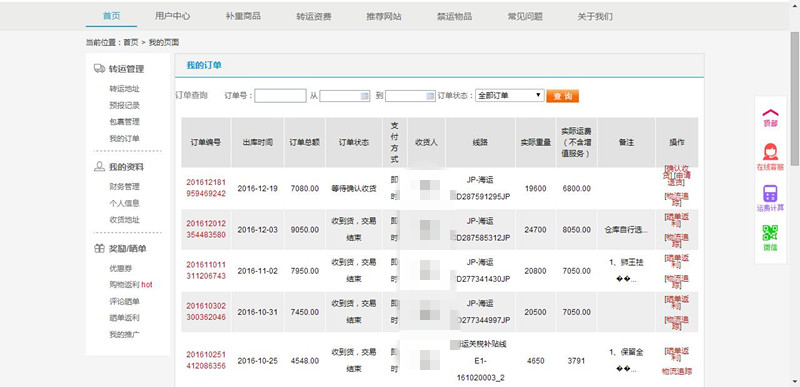Click the 订单号 input field
Screen dimensions: 800x387
(x=280, y=96)
